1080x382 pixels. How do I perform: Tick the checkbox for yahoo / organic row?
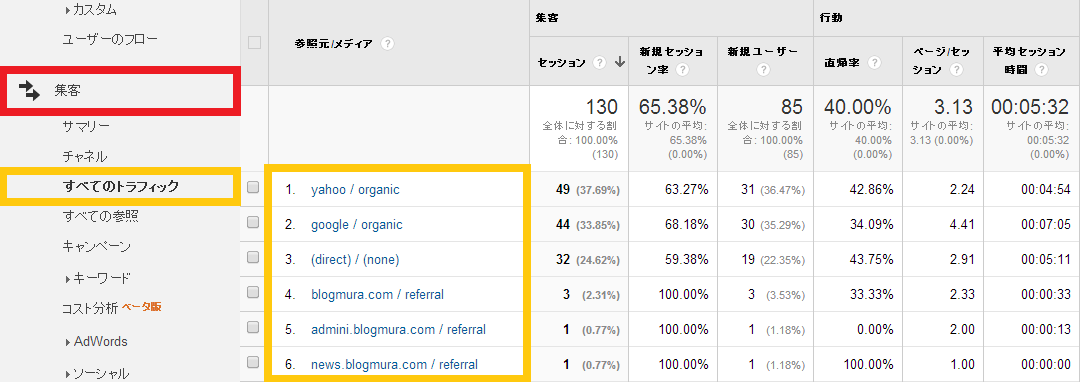point(253,187)
